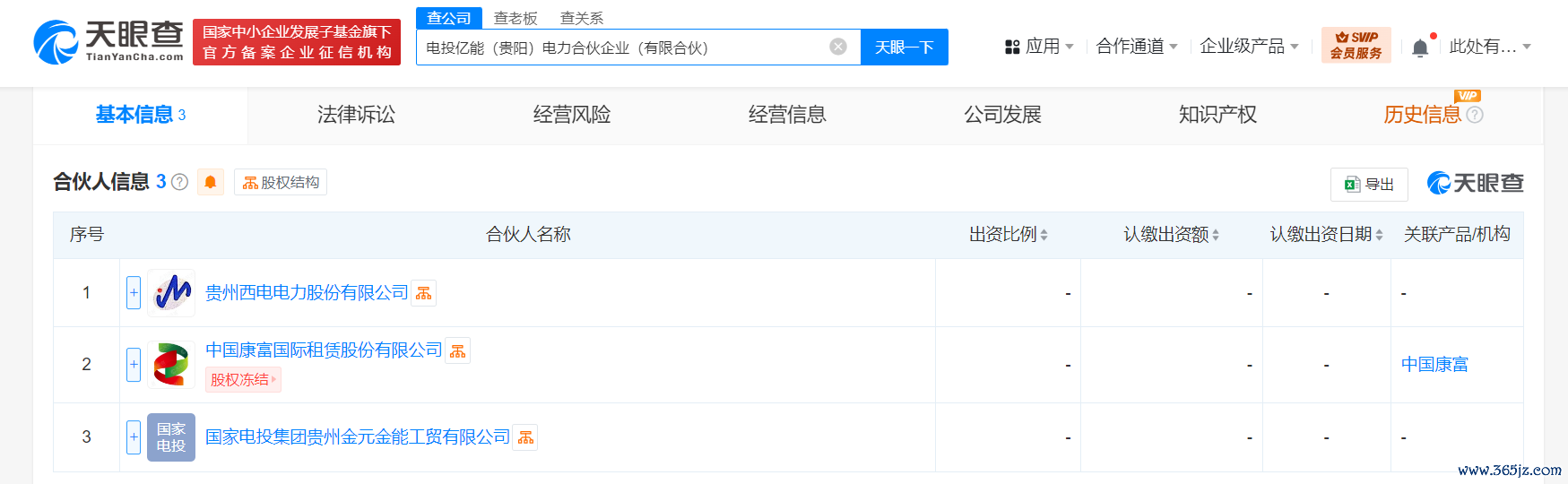Click 序号 column header
This screenshot has height=484, width=1568.
coord(87,235)
